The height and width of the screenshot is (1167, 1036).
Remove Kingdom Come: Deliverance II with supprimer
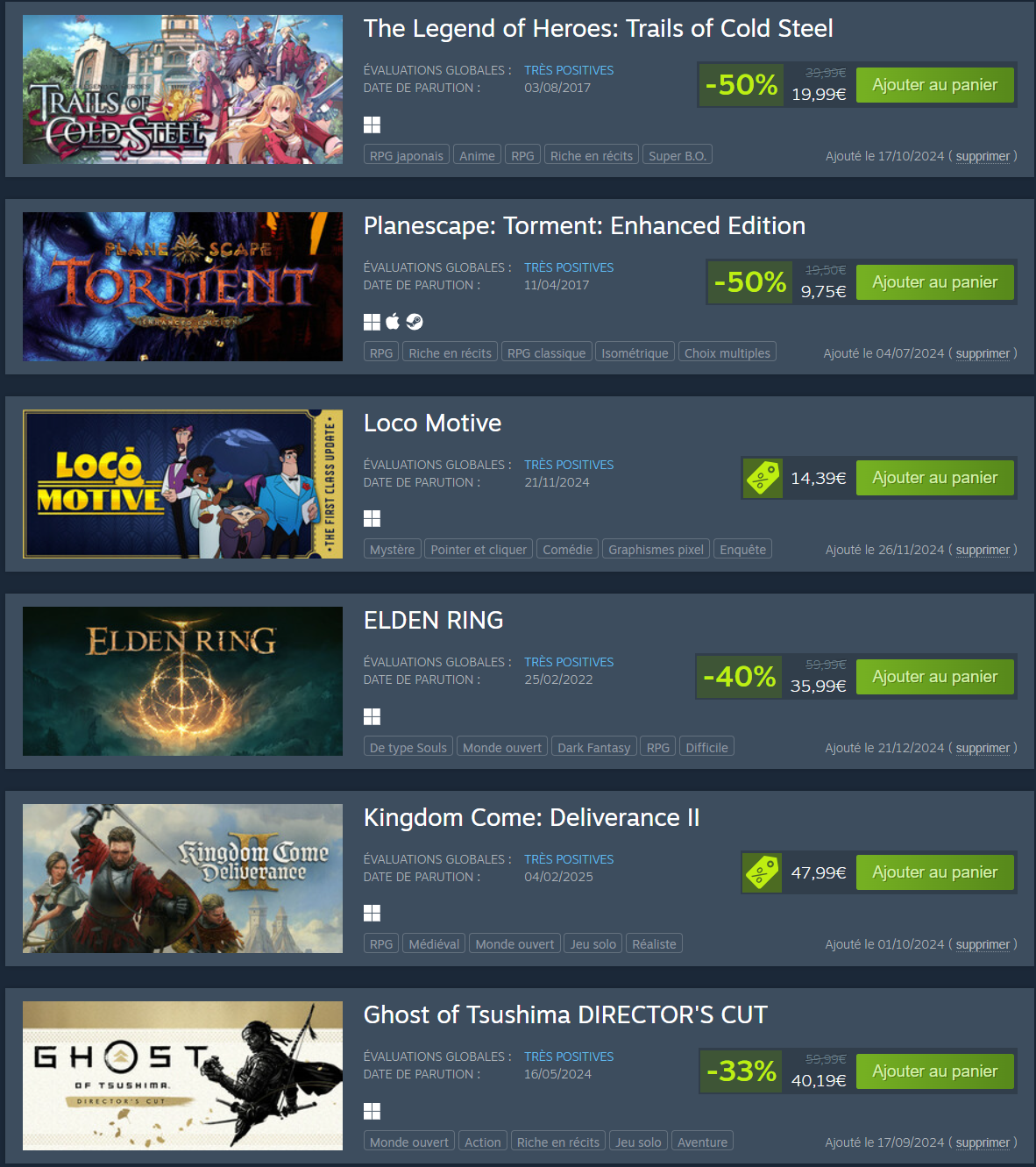(983, 944)
